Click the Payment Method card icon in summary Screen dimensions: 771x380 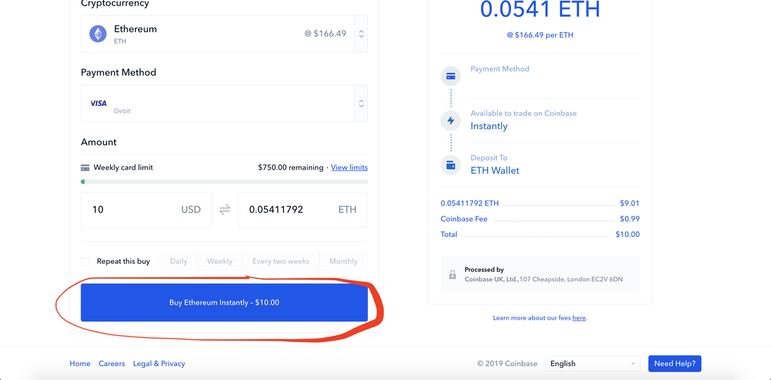(450, 77)
